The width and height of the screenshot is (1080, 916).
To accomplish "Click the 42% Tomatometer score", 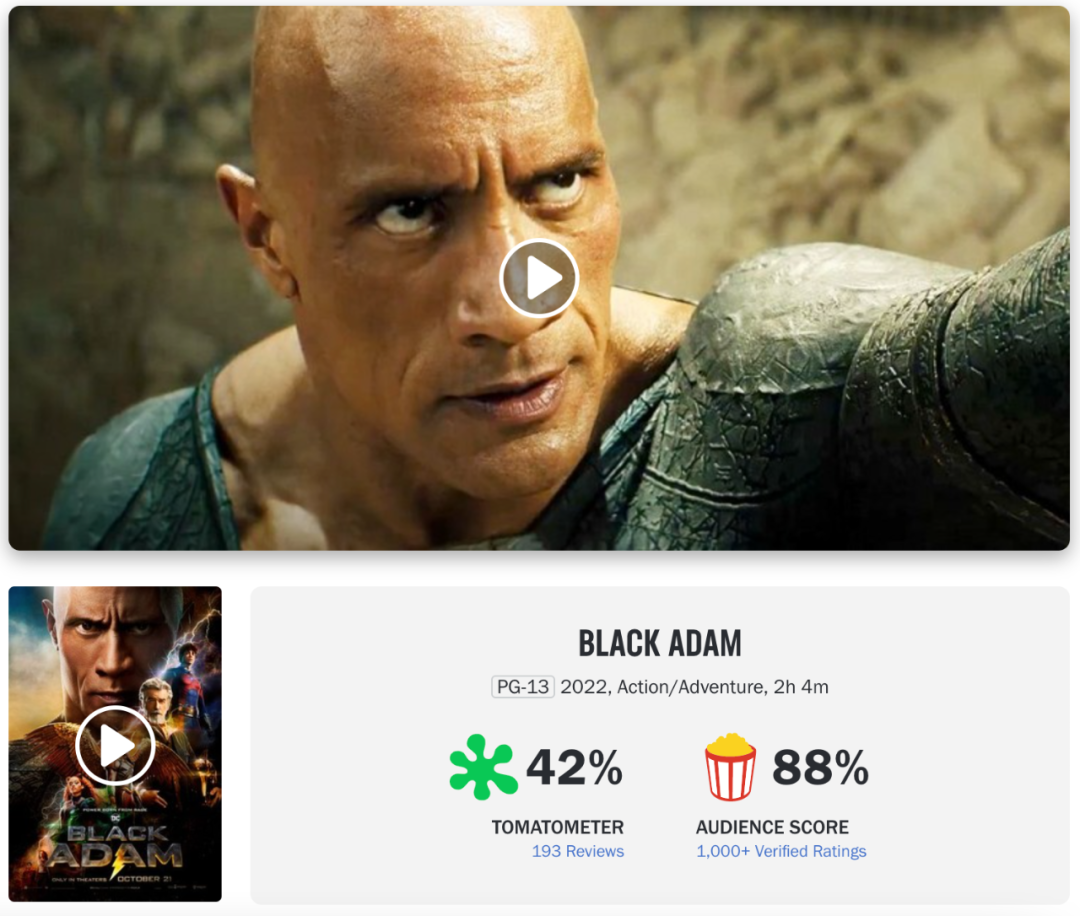I will click(574, 767).
